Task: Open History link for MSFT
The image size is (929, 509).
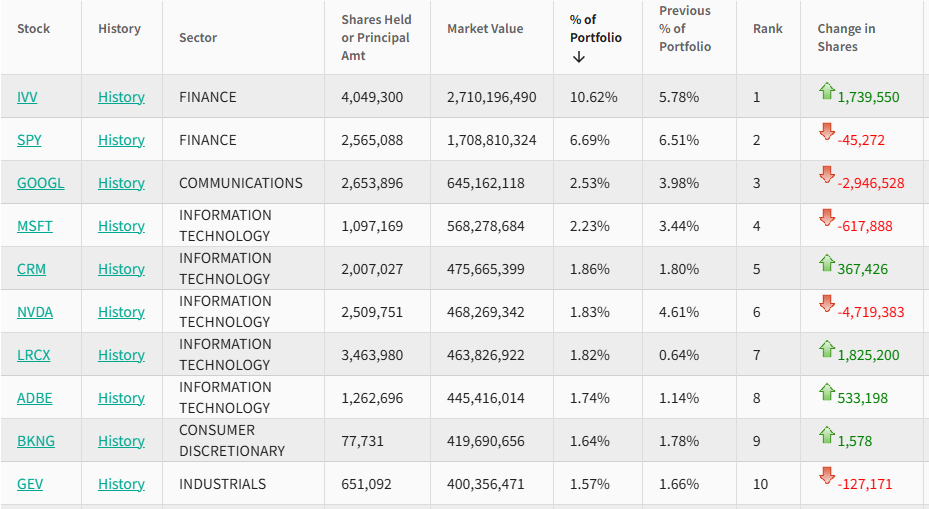Action: point(121,226)
